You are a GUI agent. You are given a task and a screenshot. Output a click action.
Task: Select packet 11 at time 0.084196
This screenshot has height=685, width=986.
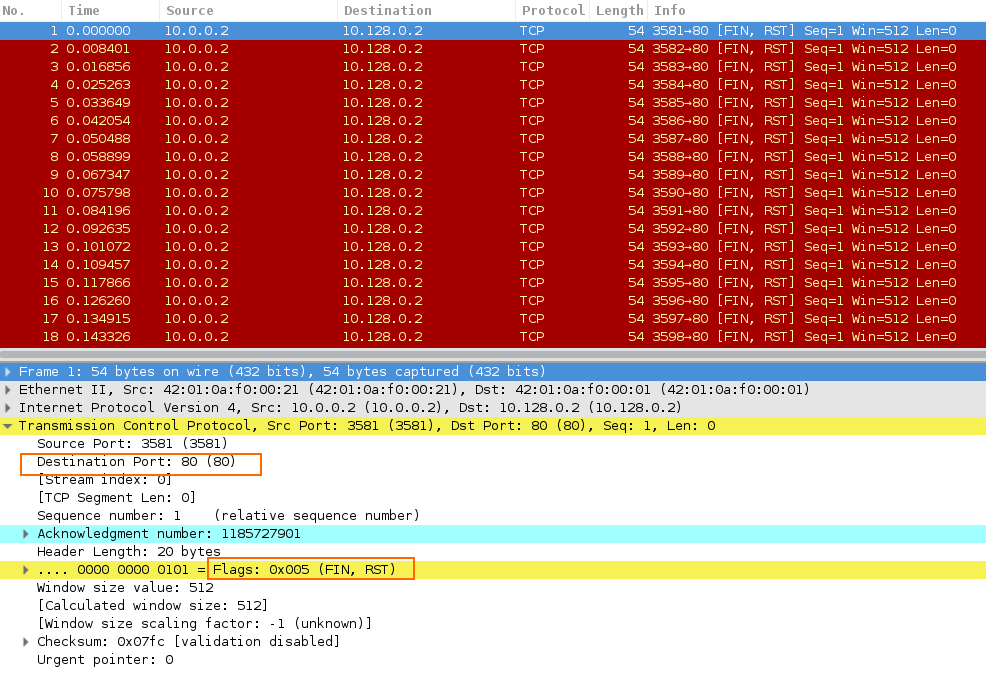(493, 211)
